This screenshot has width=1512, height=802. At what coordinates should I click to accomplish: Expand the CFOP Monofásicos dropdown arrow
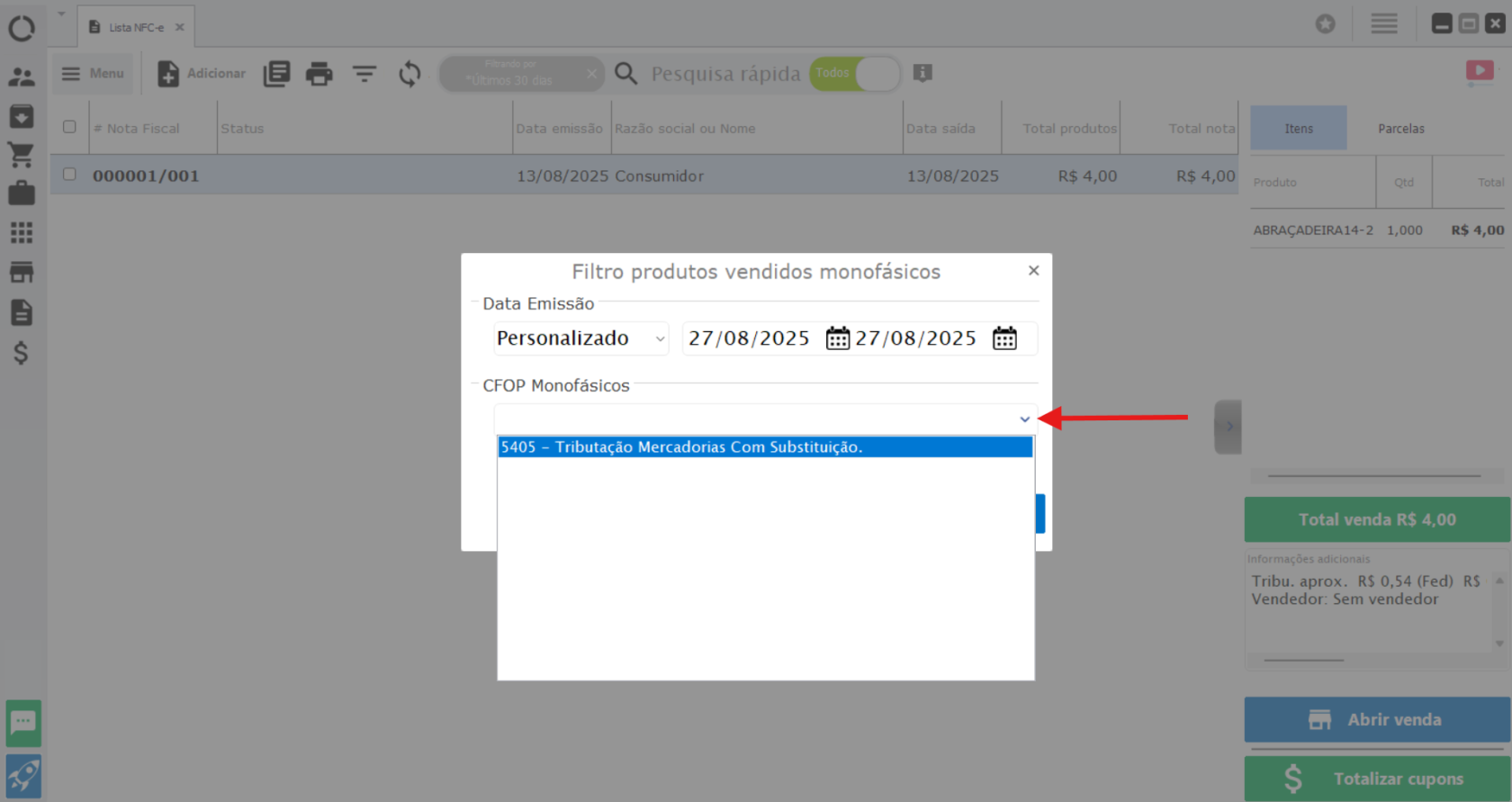[1024, 419]
